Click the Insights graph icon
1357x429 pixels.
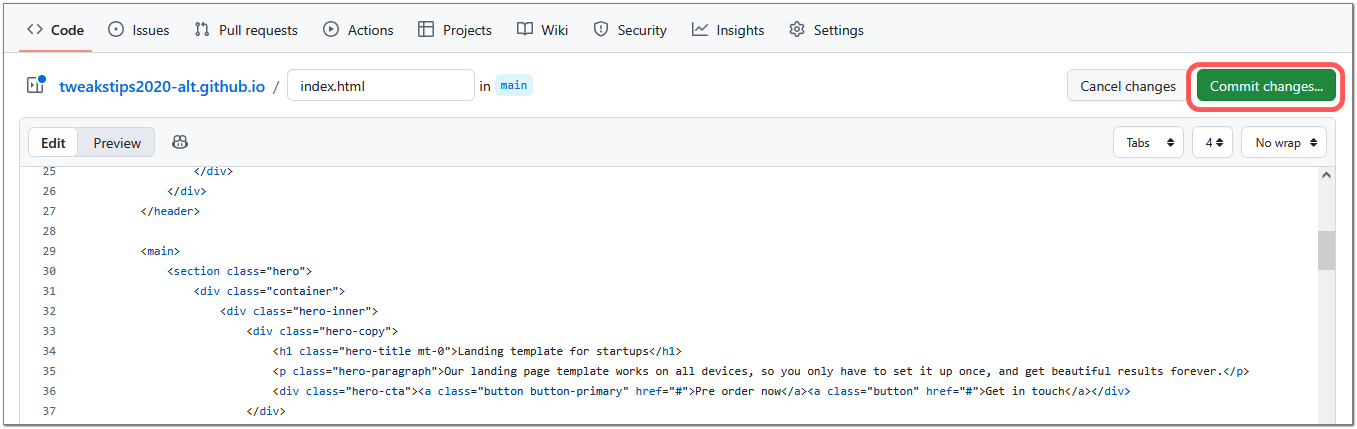pyautogui.click(x=700, y=30)
